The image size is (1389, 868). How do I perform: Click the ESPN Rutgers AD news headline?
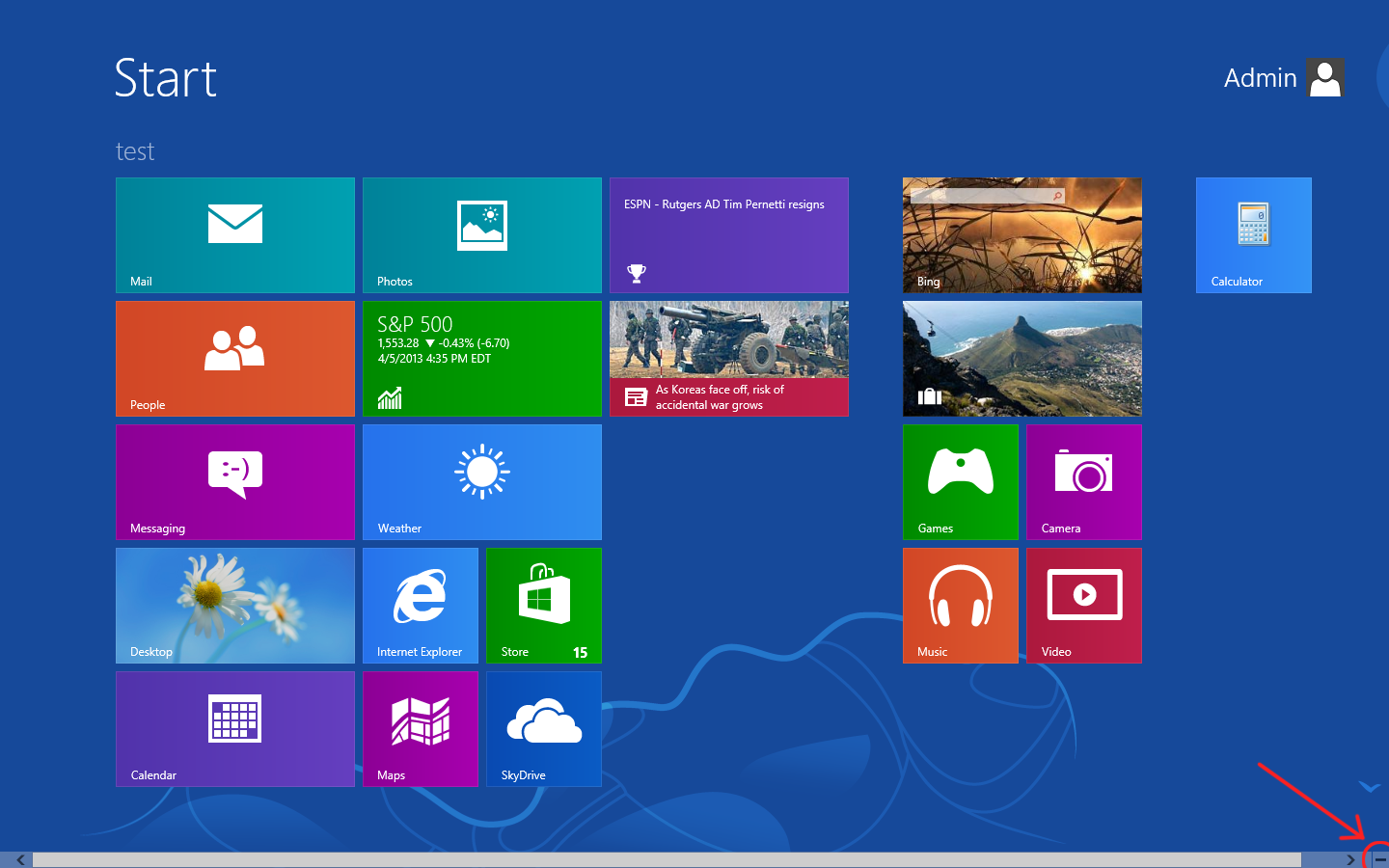728,235
